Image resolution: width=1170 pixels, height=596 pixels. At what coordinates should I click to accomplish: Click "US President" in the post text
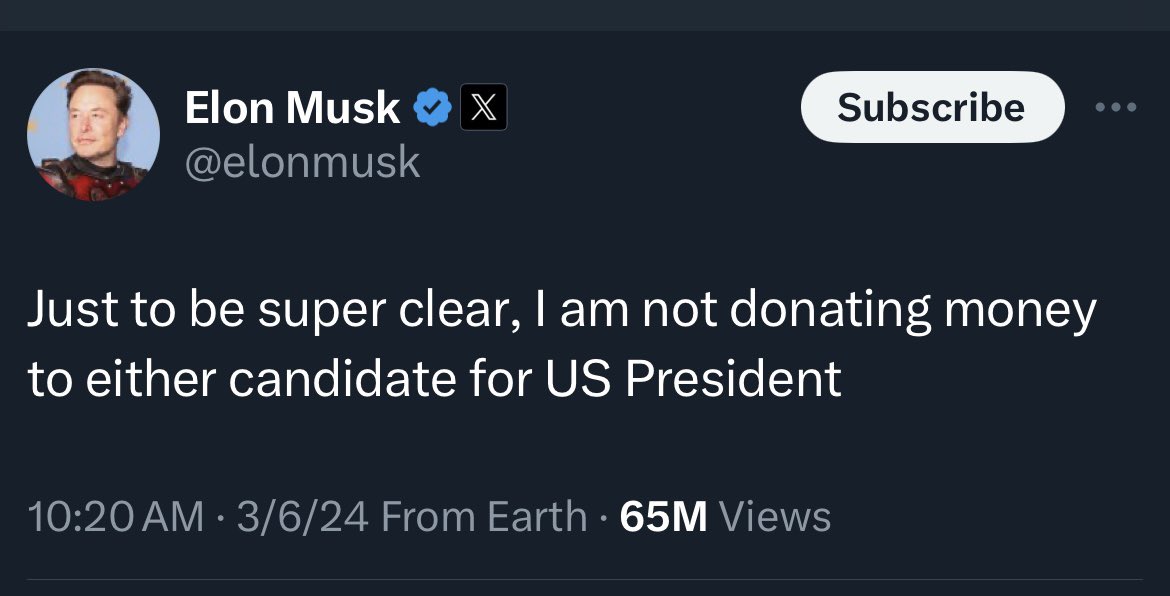pyautogui.click(x=692, y=379)
